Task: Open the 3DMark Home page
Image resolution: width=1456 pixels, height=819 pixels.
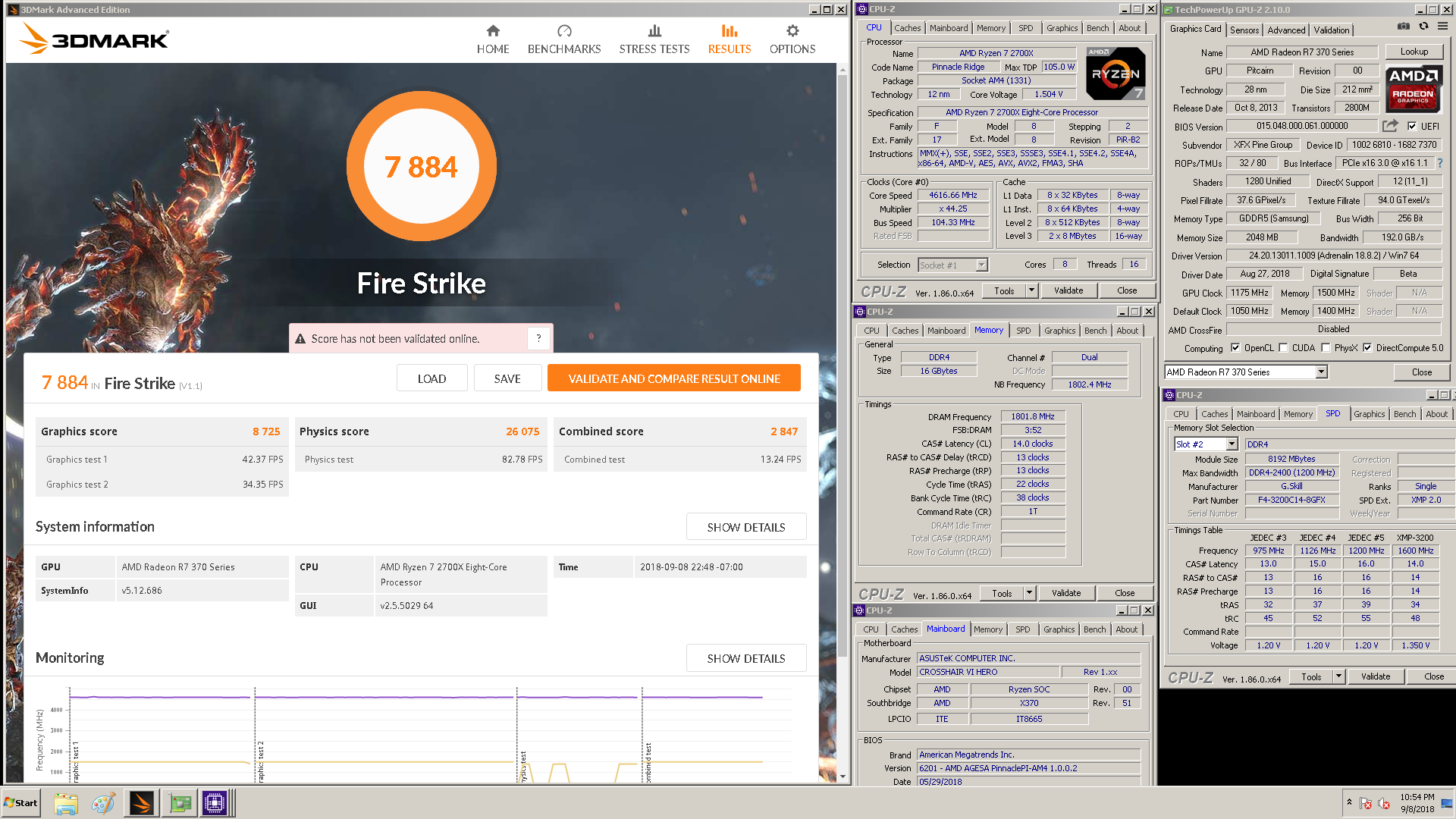Action: coord(493,39)
